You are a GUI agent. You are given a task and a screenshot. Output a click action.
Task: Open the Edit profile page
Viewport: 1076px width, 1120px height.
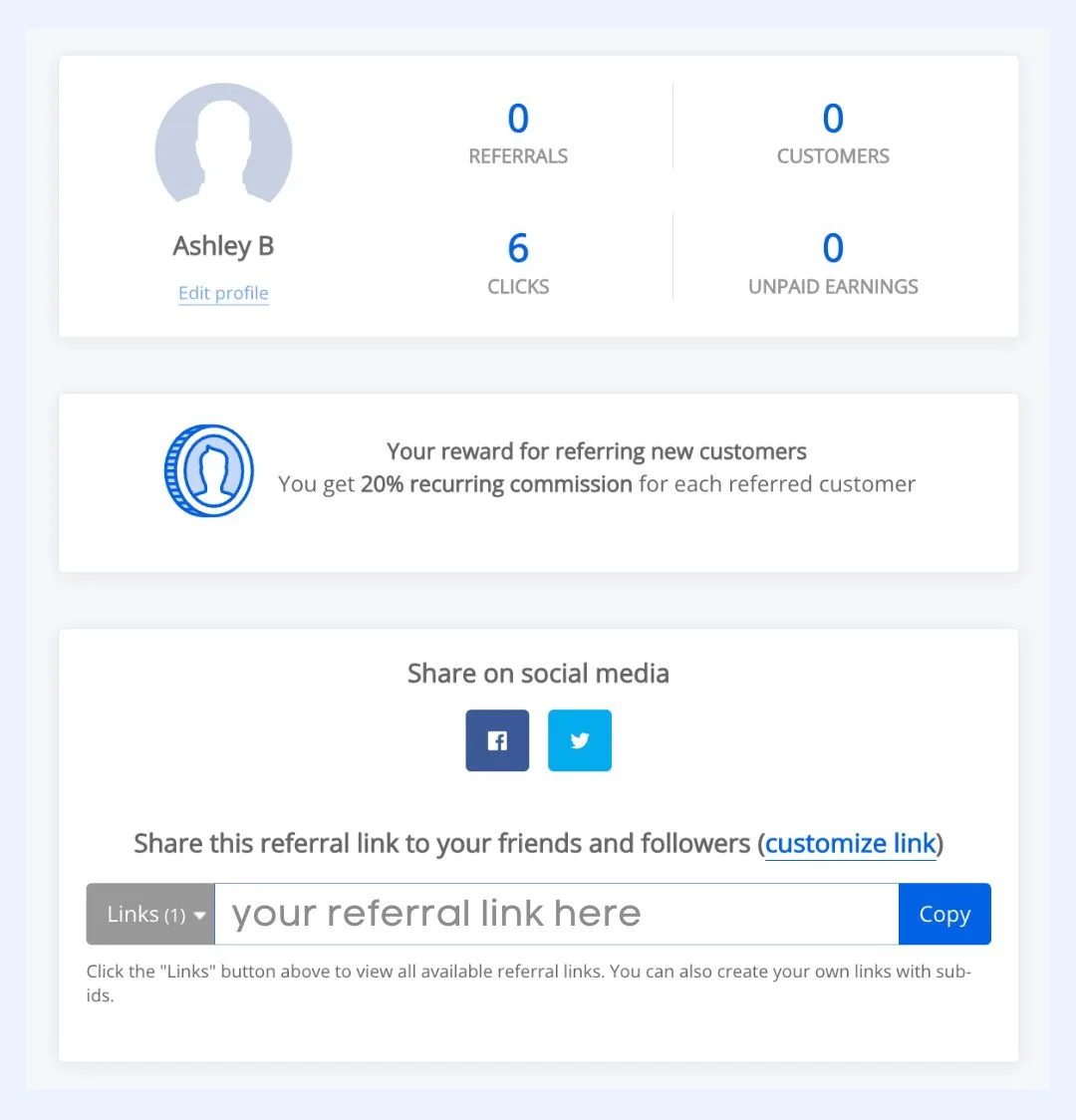pos(223,292)
